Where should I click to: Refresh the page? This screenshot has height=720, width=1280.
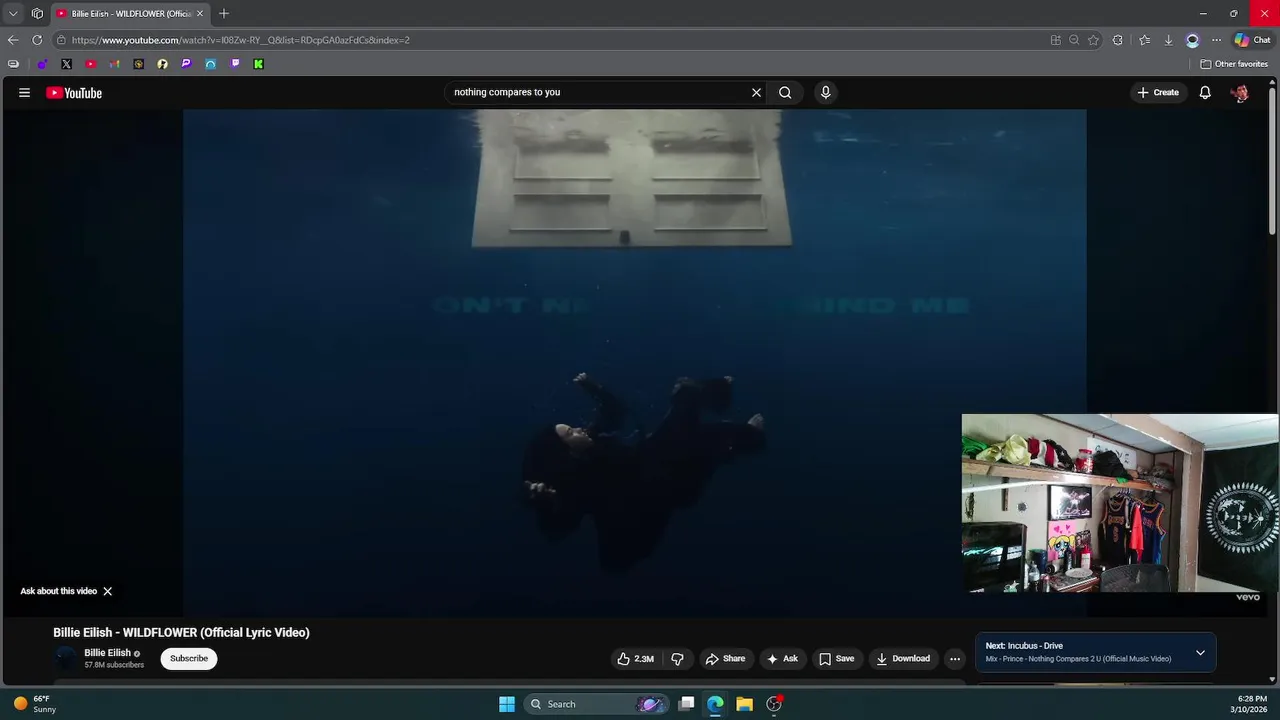(37, 40)
